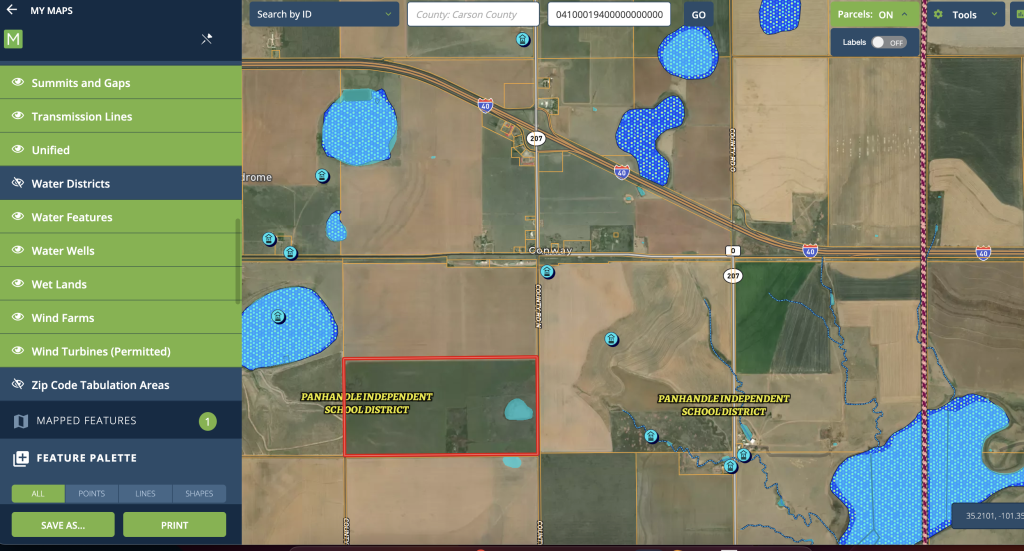The image size is (1024, 551).
Task: Select the SHAPES tab in Feature Palette
Action: click(x=199, y=494)
